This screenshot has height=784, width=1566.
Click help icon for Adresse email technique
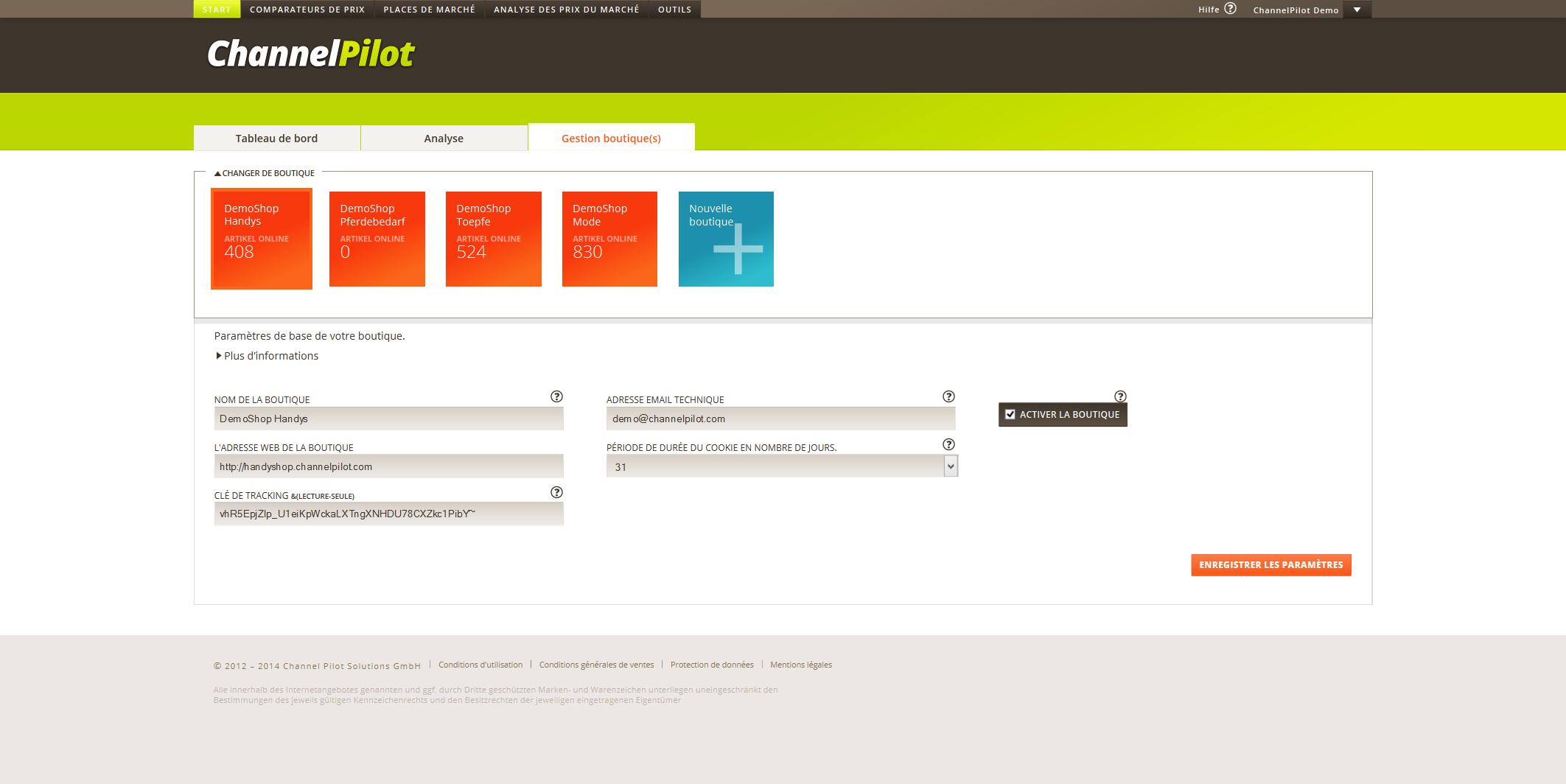(948, 396)
